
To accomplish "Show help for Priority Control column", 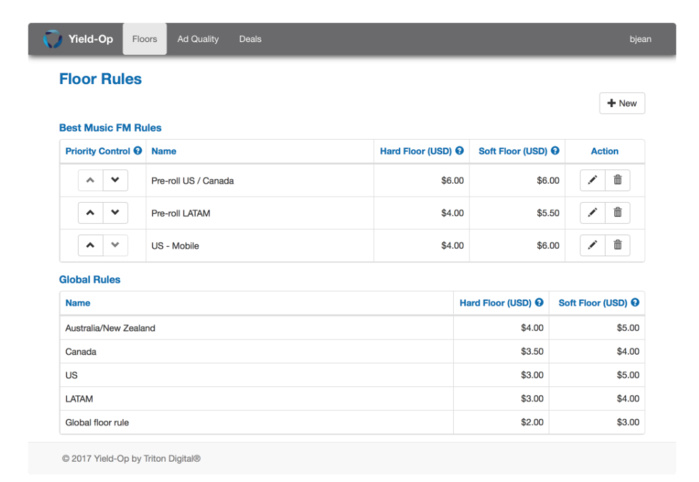I will 138,151.
